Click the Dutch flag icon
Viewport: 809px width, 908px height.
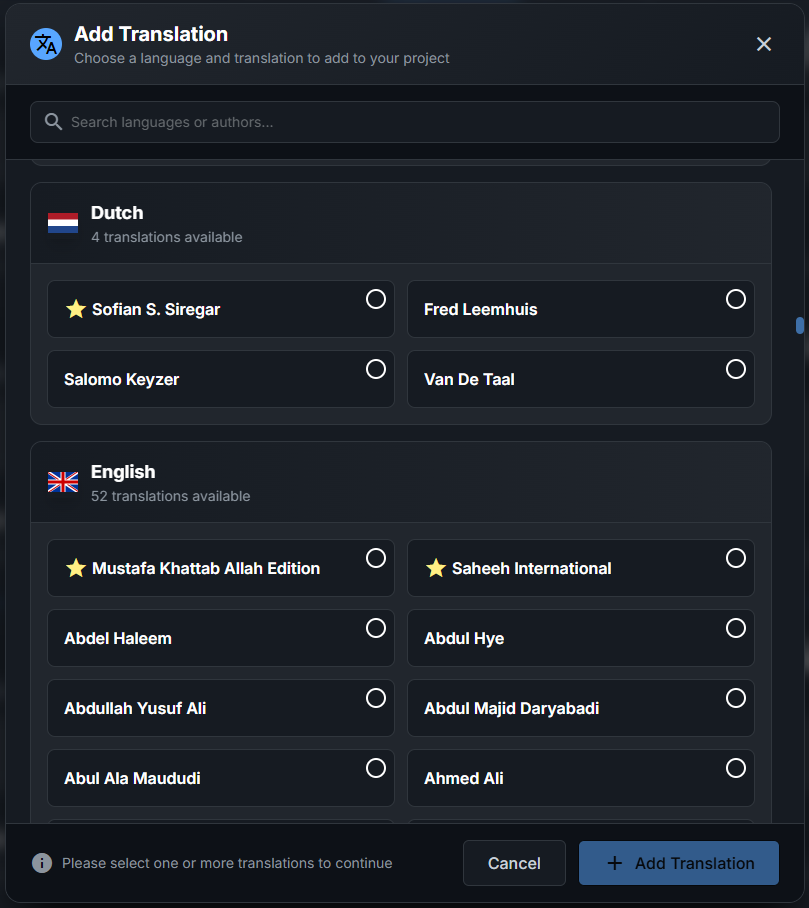[x=63, y=223]
